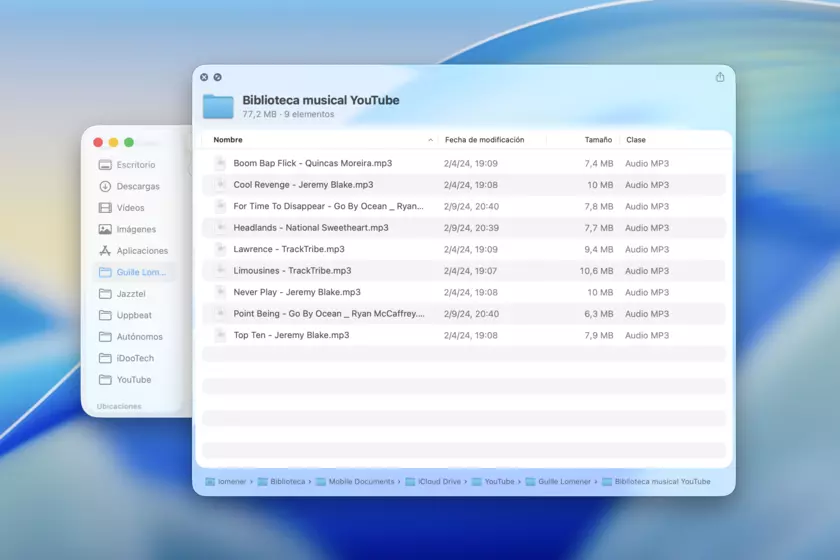The image size is (840, 560).
Task: Select Boom Bap Flick - Quincas Moreira.mp3
Action: coord(312,163)
